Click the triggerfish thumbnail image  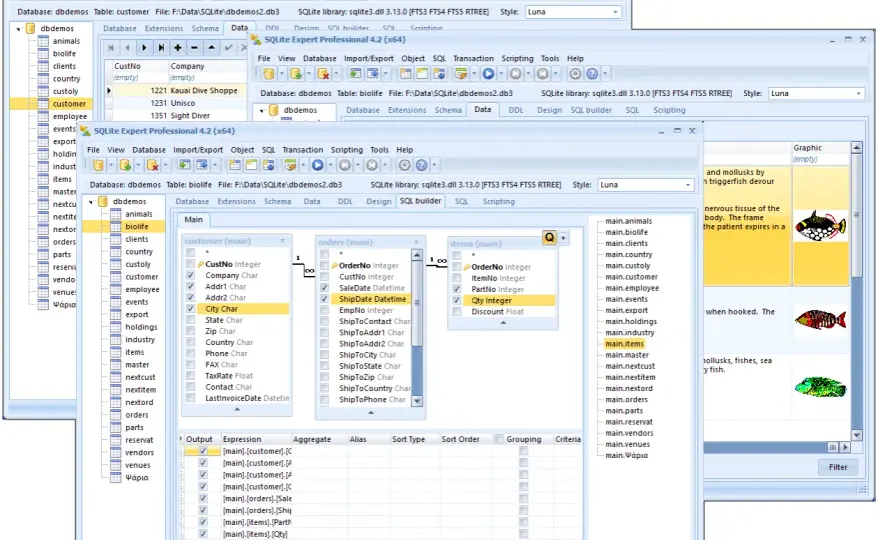tap(820, 225)
